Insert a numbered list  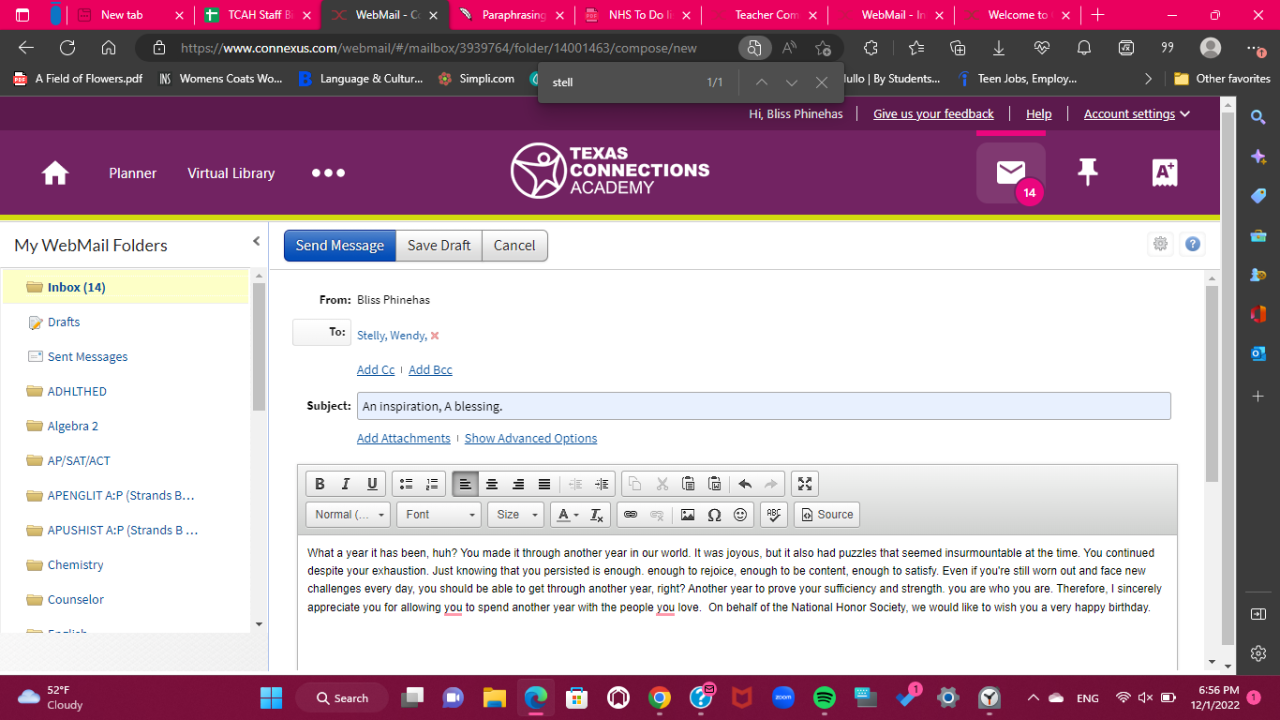(432, 484)
